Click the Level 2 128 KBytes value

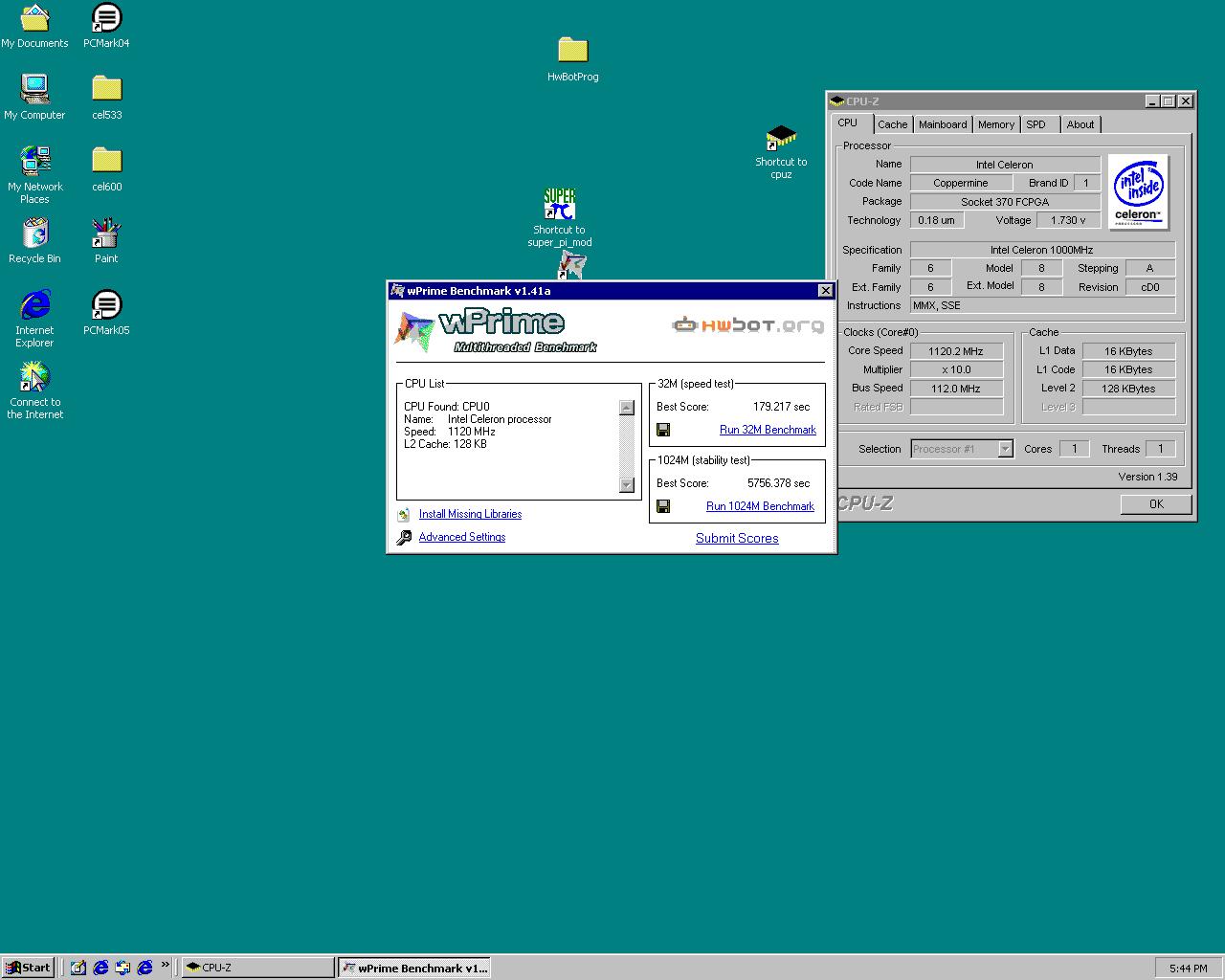[1128, 389]
